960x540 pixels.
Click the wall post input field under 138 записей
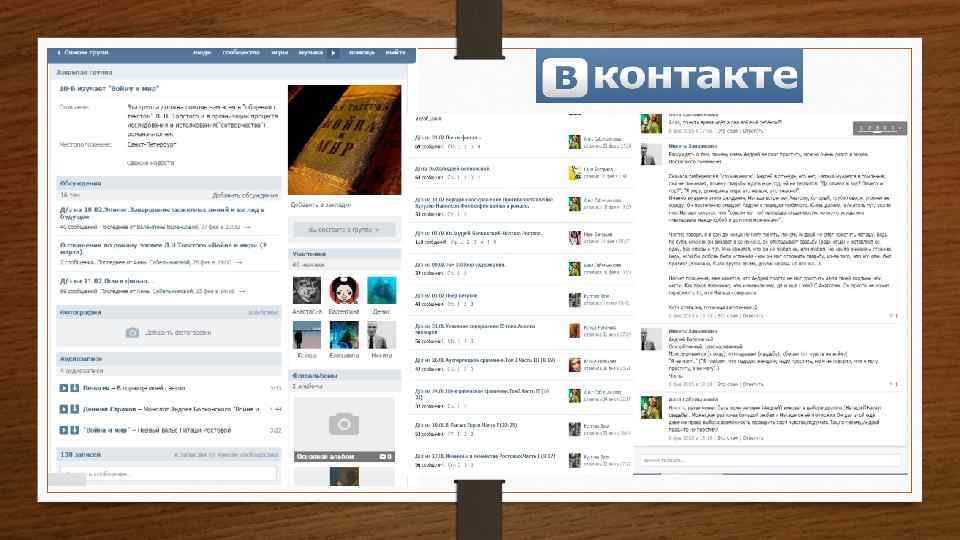click(x=168, y=474)
